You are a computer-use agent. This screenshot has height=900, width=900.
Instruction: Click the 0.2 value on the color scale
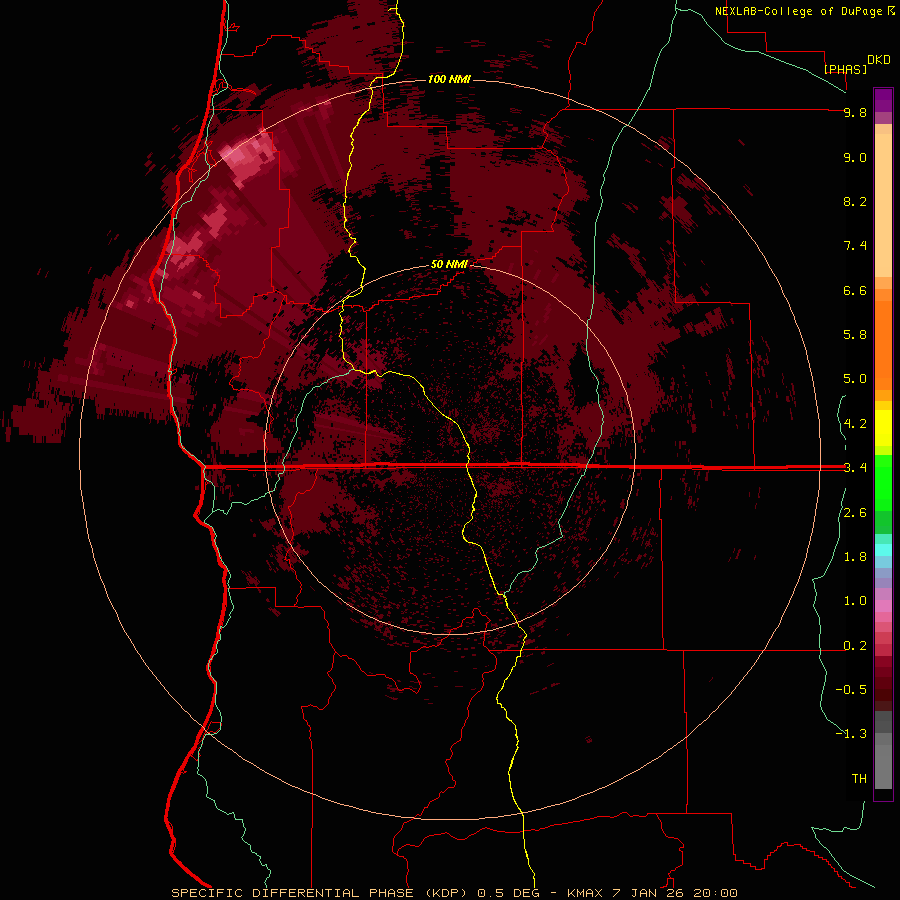(855, 646)
